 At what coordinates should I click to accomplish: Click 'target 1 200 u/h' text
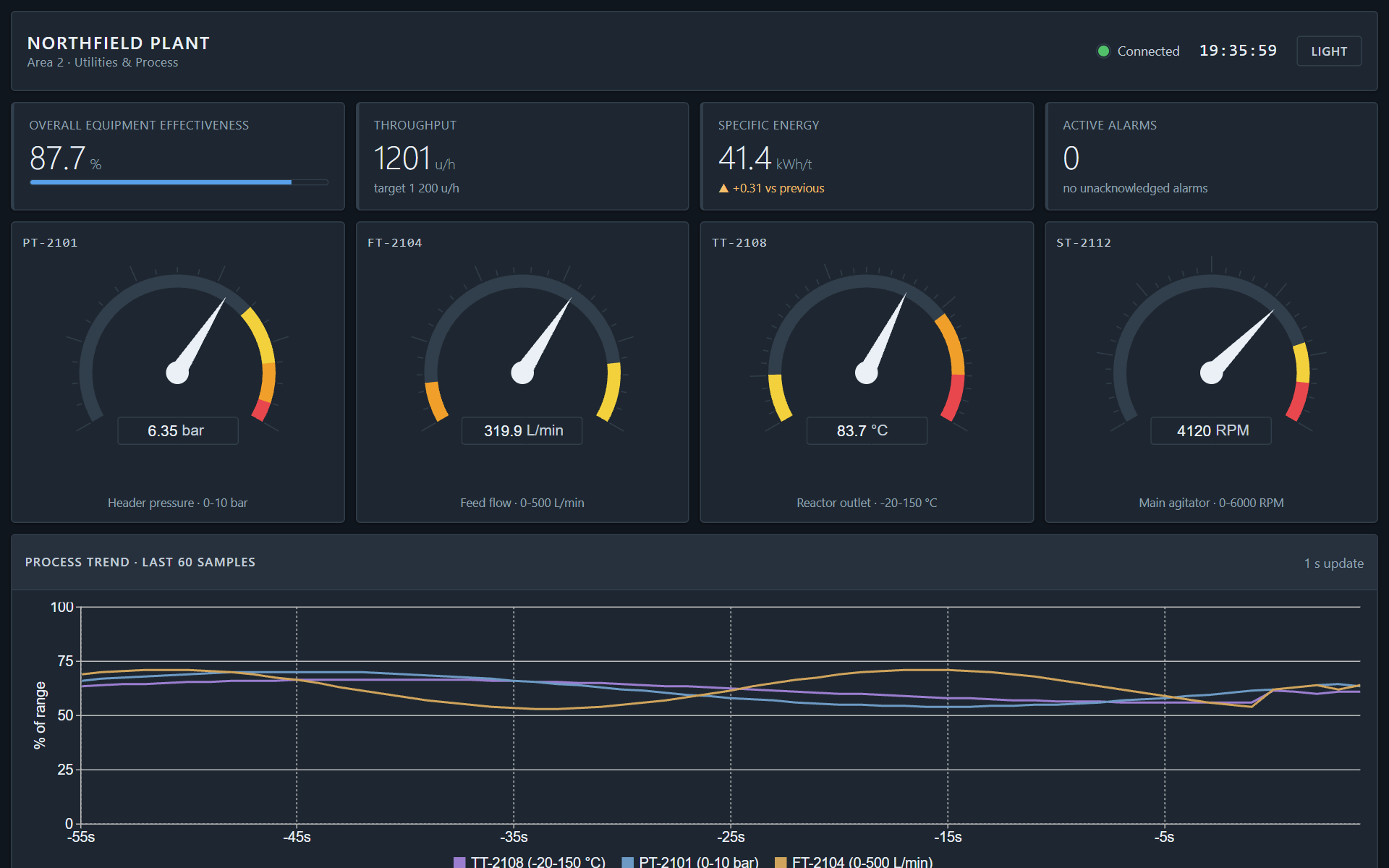417,188
